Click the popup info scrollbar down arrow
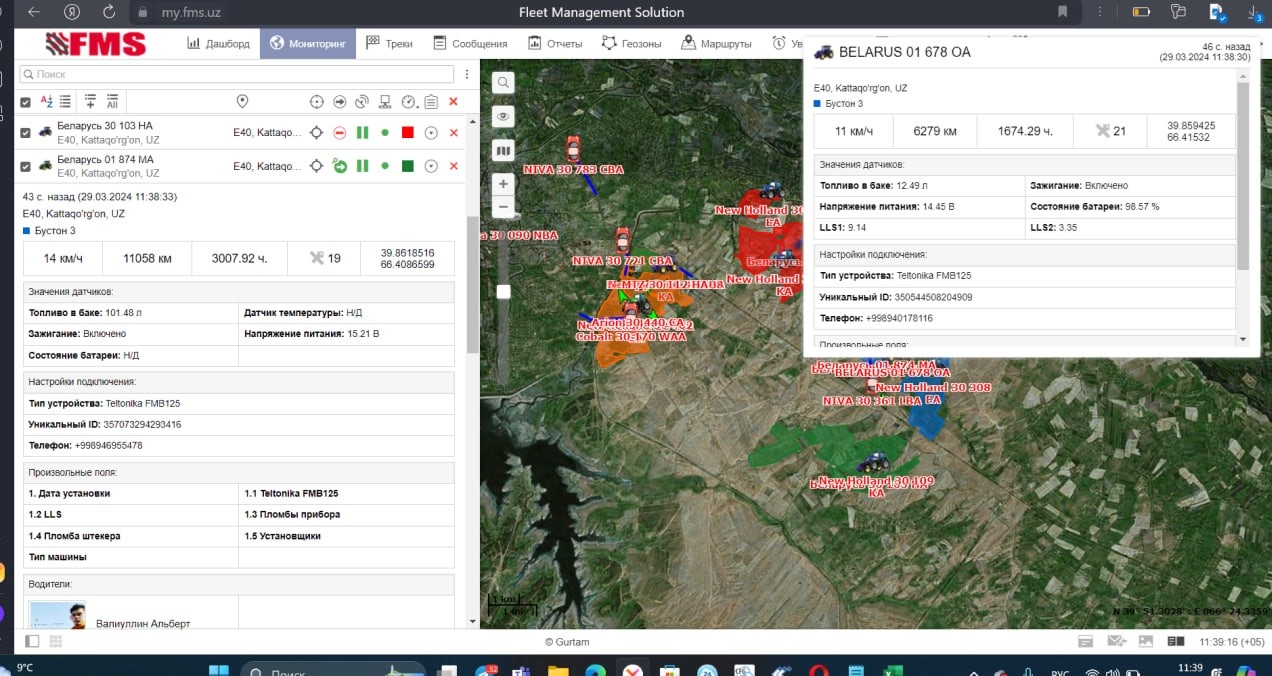This screenshot has height=676, width=1272. pyautogui.click(x=1243, y=340)
